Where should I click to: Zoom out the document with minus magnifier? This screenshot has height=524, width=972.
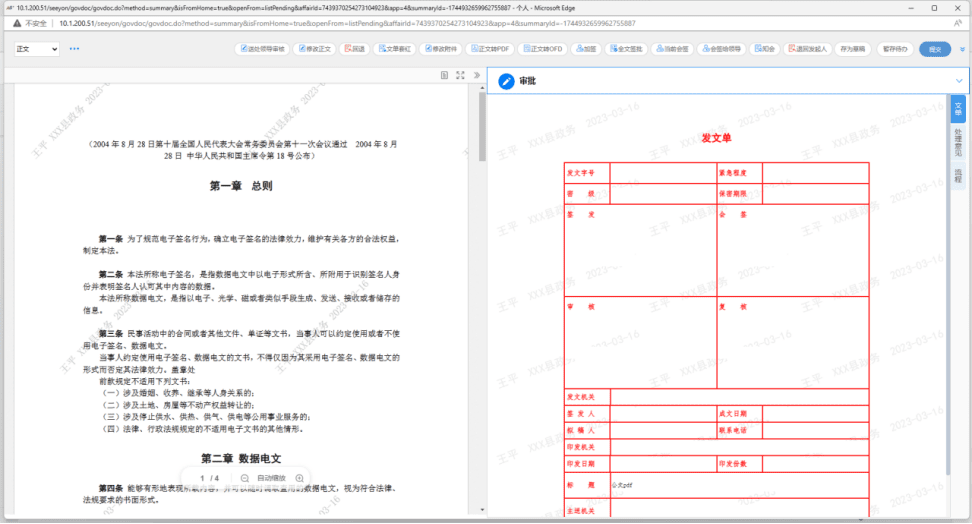click(x=245, y=478)
